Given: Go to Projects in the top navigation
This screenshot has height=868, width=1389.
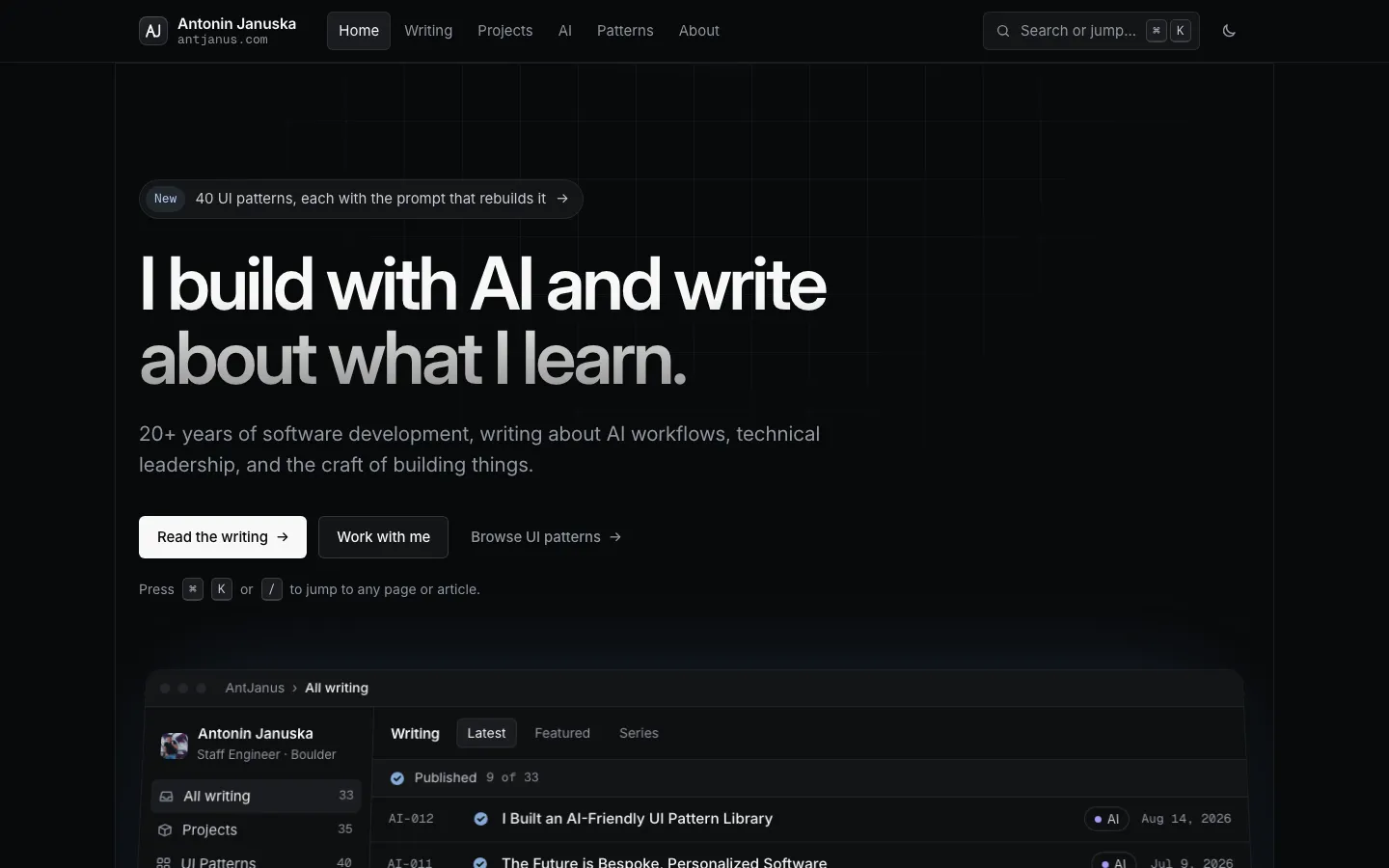Looking at the screenshot, I should pos(505,31).
